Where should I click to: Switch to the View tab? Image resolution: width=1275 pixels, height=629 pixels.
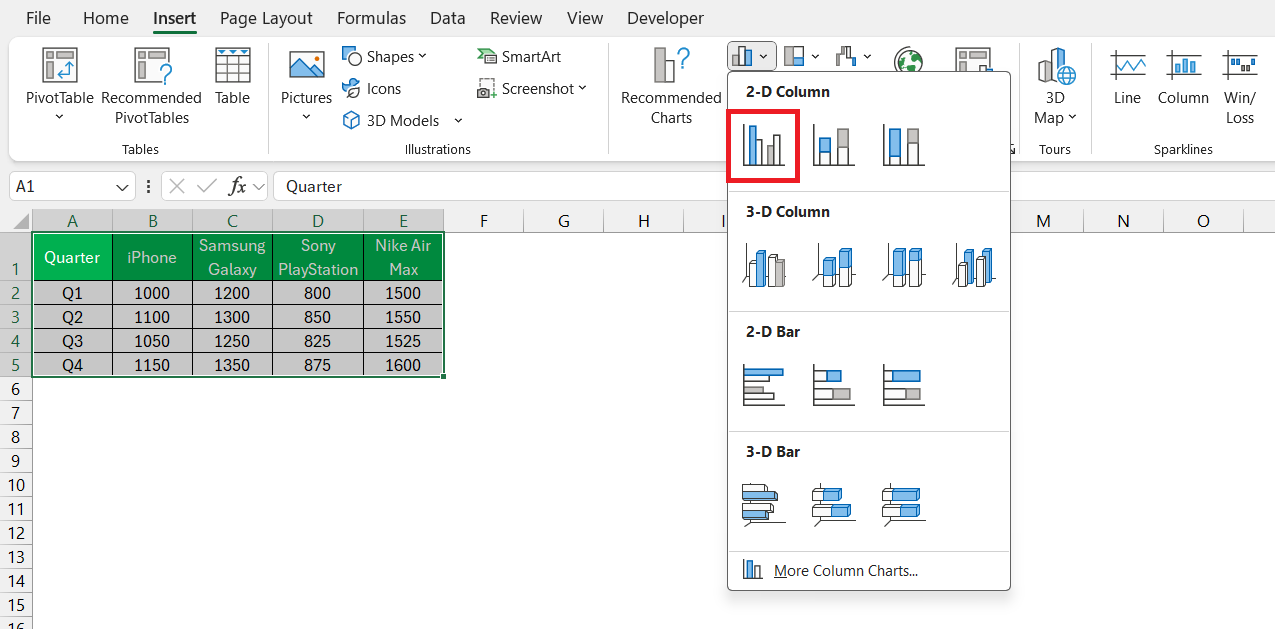point(585,18)
